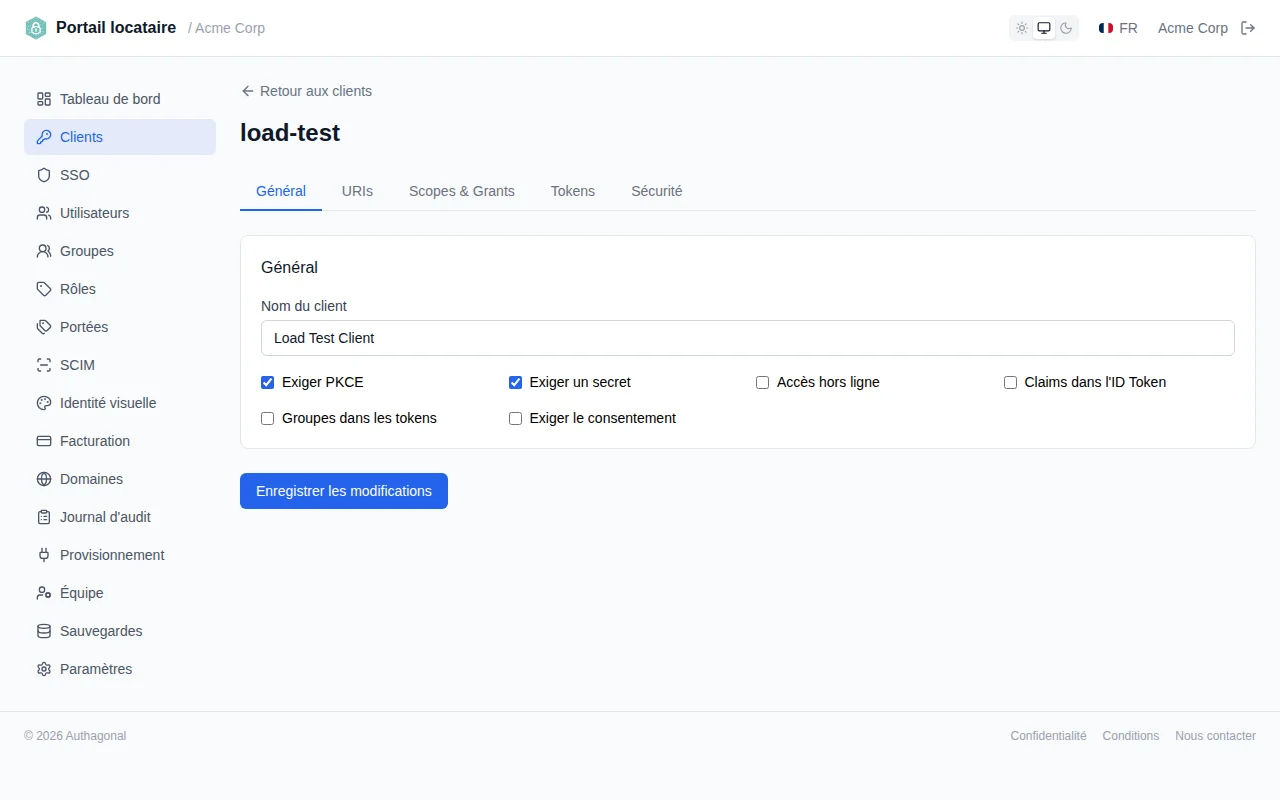Open the Conditions footer link
This screenshot has height=800, width=1280.
(x=1131, y=736)
